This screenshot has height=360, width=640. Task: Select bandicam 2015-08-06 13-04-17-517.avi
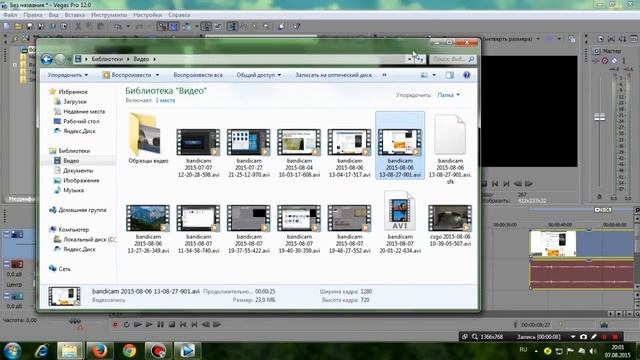[349, 152]
